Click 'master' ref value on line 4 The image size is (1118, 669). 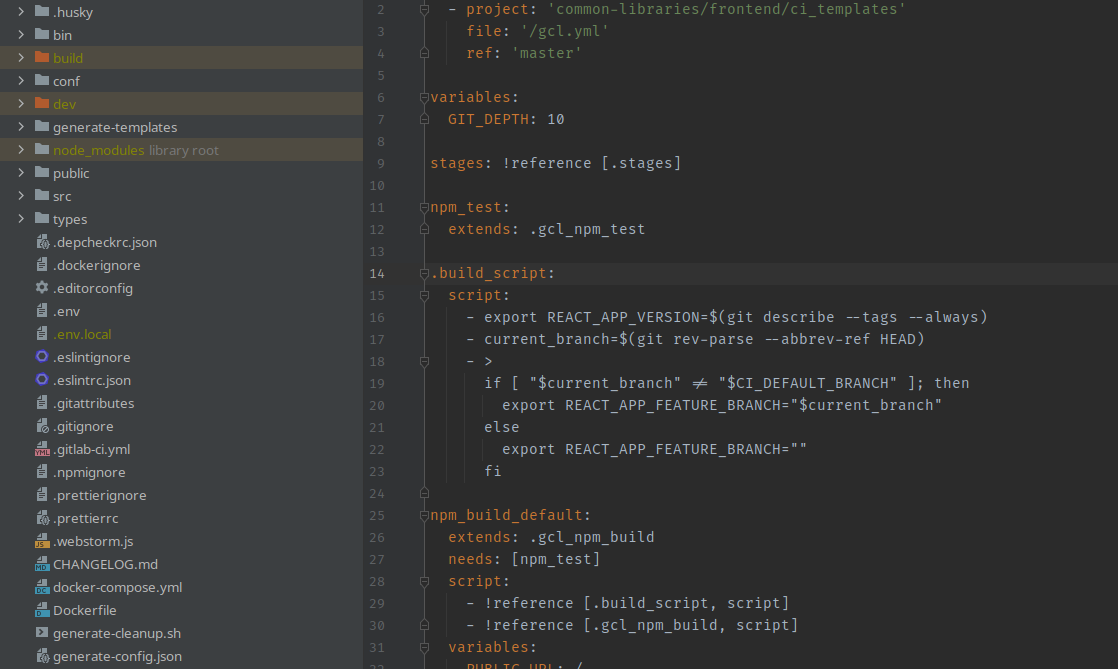point(547,53)
